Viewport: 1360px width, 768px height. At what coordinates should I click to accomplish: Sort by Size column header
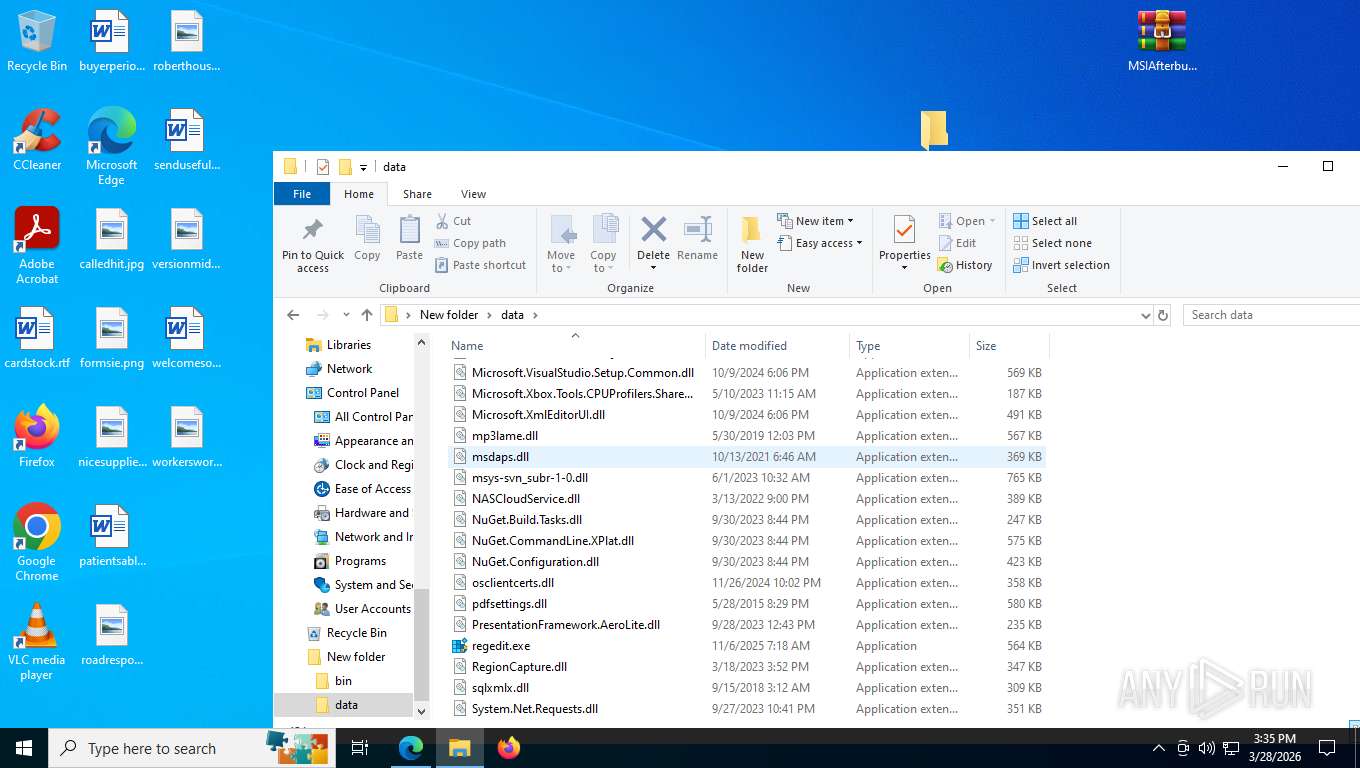[1009, 346]
